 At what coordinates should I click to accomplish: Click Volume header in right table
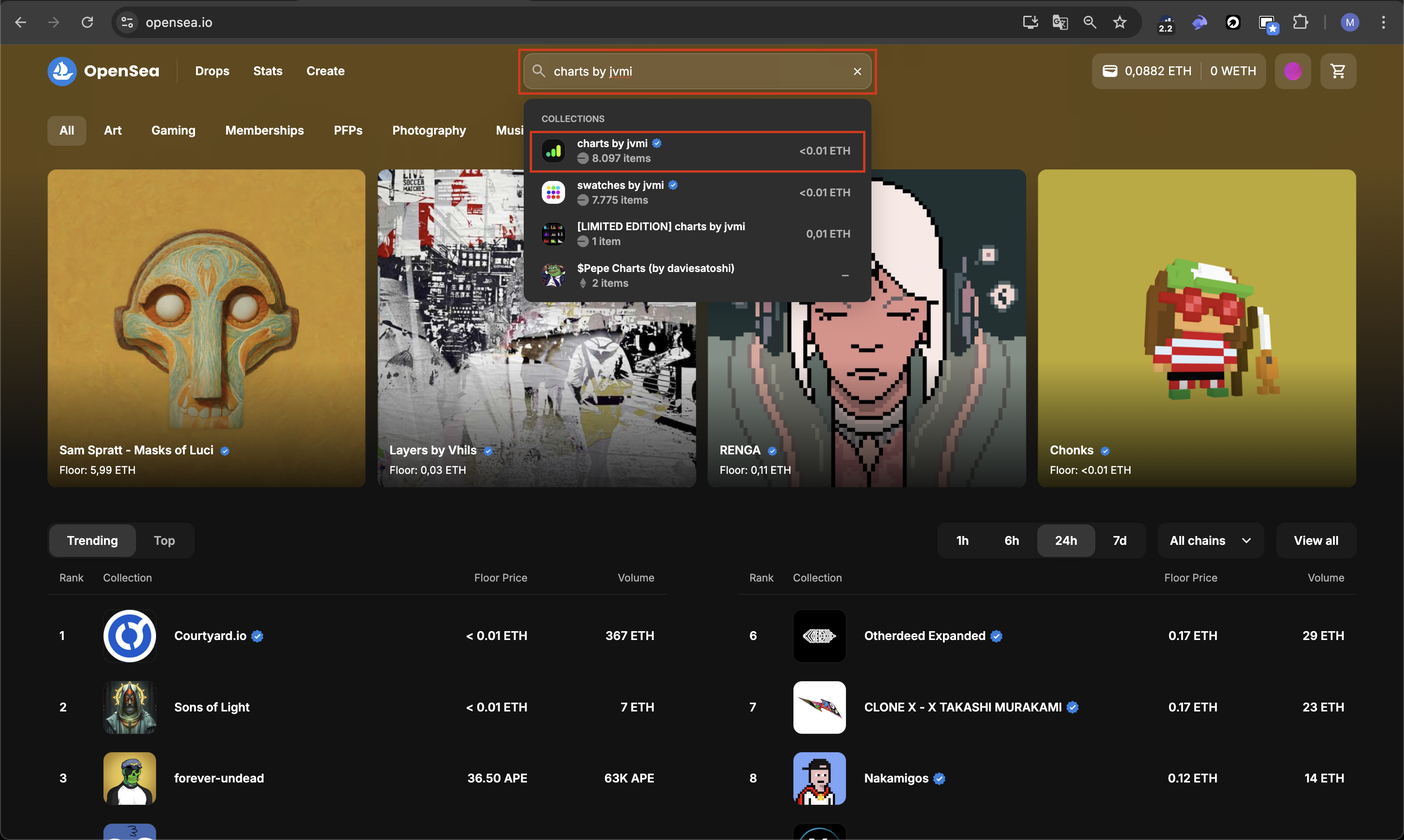[x=1326, y=578]
